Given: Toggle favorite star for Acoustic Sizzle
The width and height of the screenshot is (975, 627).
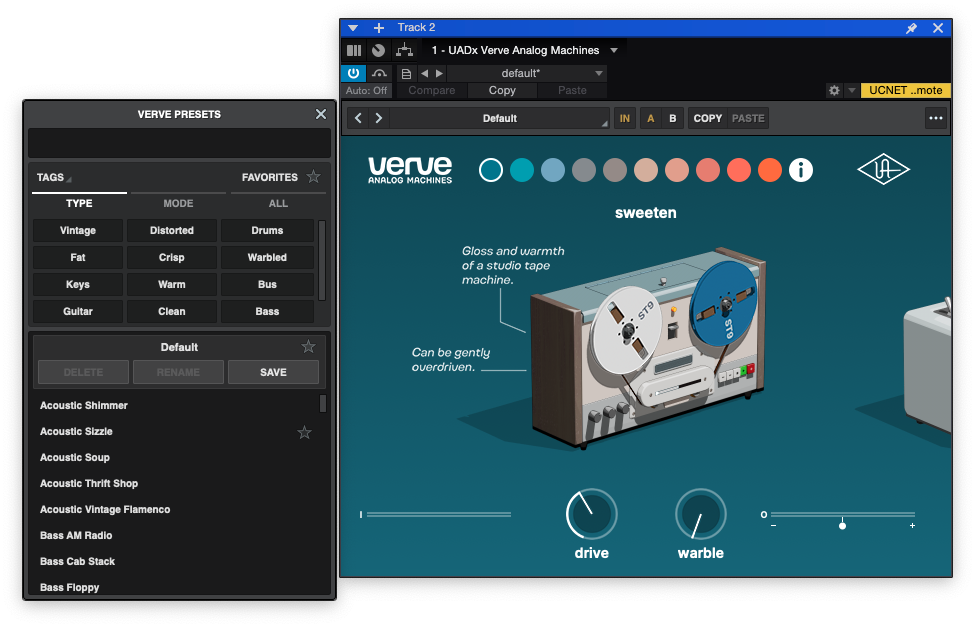Looking at the screenshot, I should click(304, 432).
